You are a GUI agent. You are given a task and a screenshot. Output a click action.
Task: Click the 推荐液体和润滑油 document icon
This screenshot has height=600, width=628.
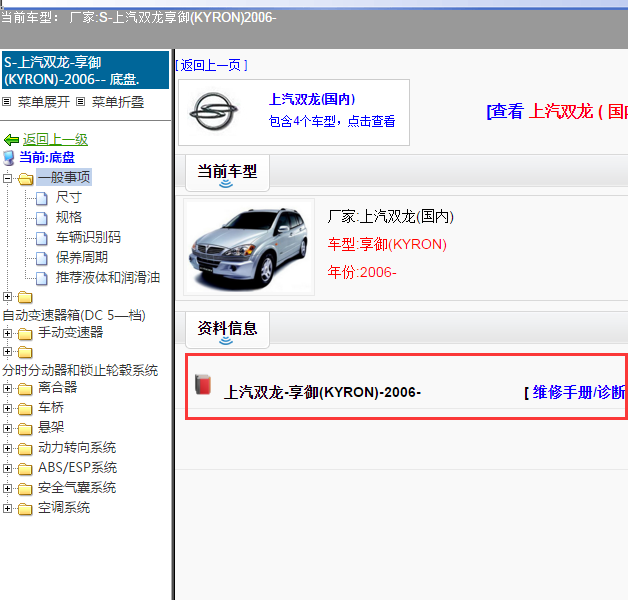pyautogui.click(x=42, y=278)
